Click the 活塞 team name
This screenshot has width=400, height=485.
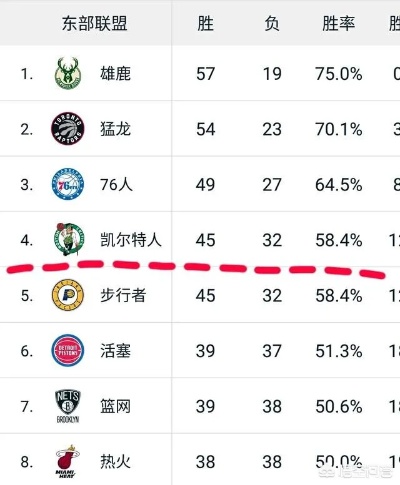tap(115, 351)
